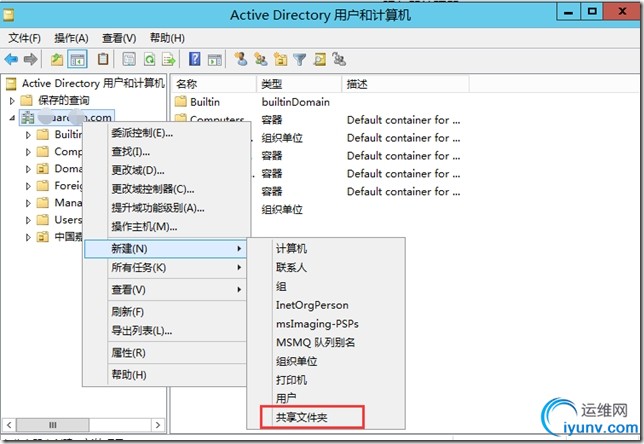
Task: Select MSMQ 队列别名 in the New submenu
Action: (327, 343)
